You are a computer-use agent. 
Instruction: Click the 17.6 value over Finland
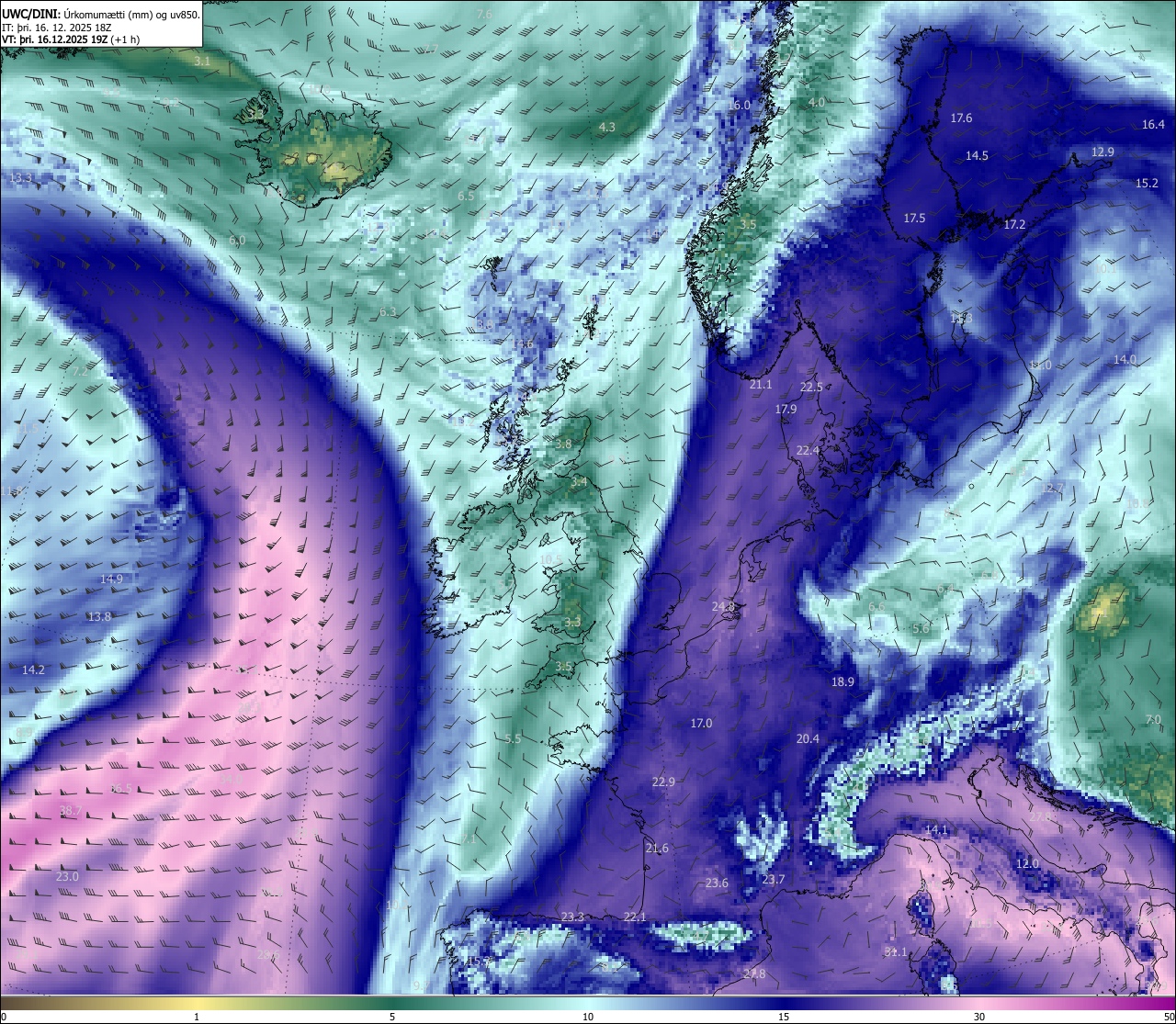click(x=961, y=118)
